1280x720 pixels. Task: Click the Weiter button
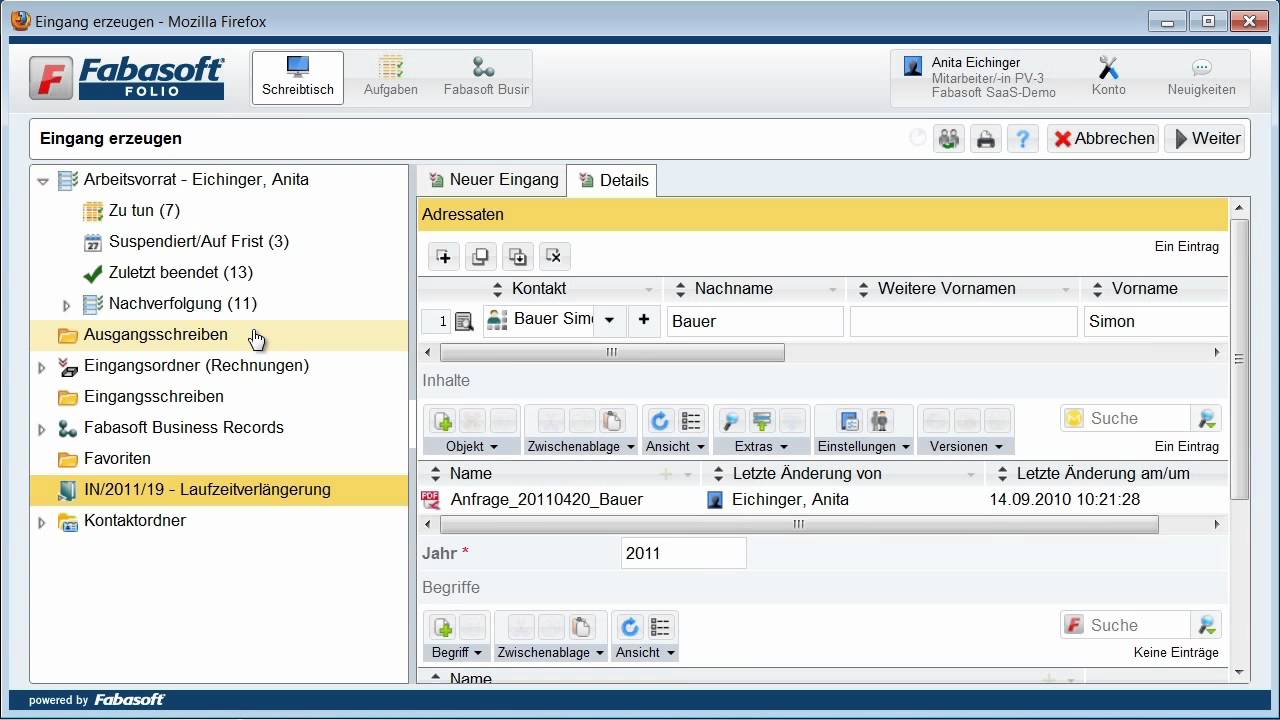1206,139
